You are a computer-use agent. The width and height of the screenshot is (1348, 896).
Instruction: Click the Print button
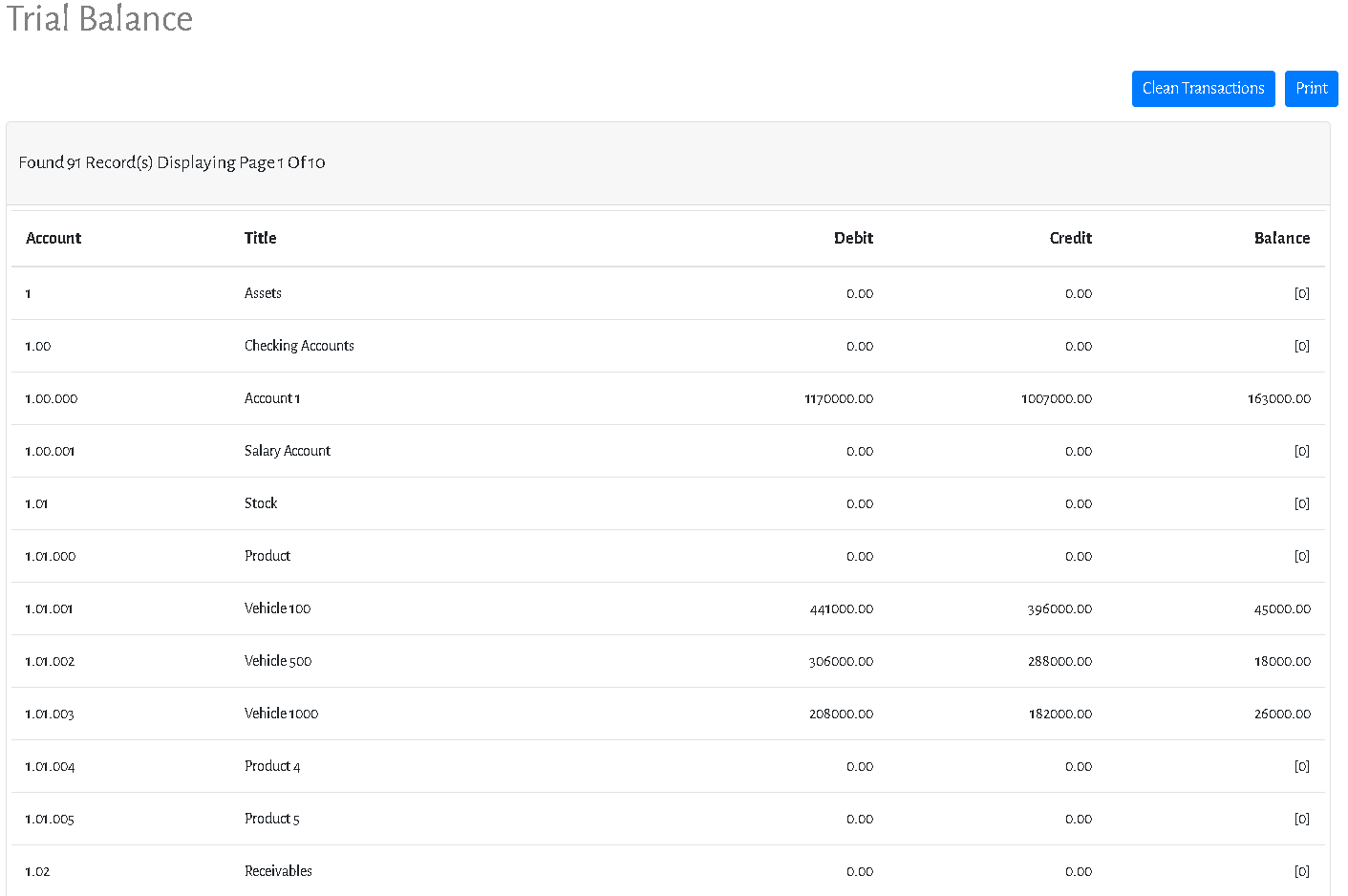point(1311,89)
